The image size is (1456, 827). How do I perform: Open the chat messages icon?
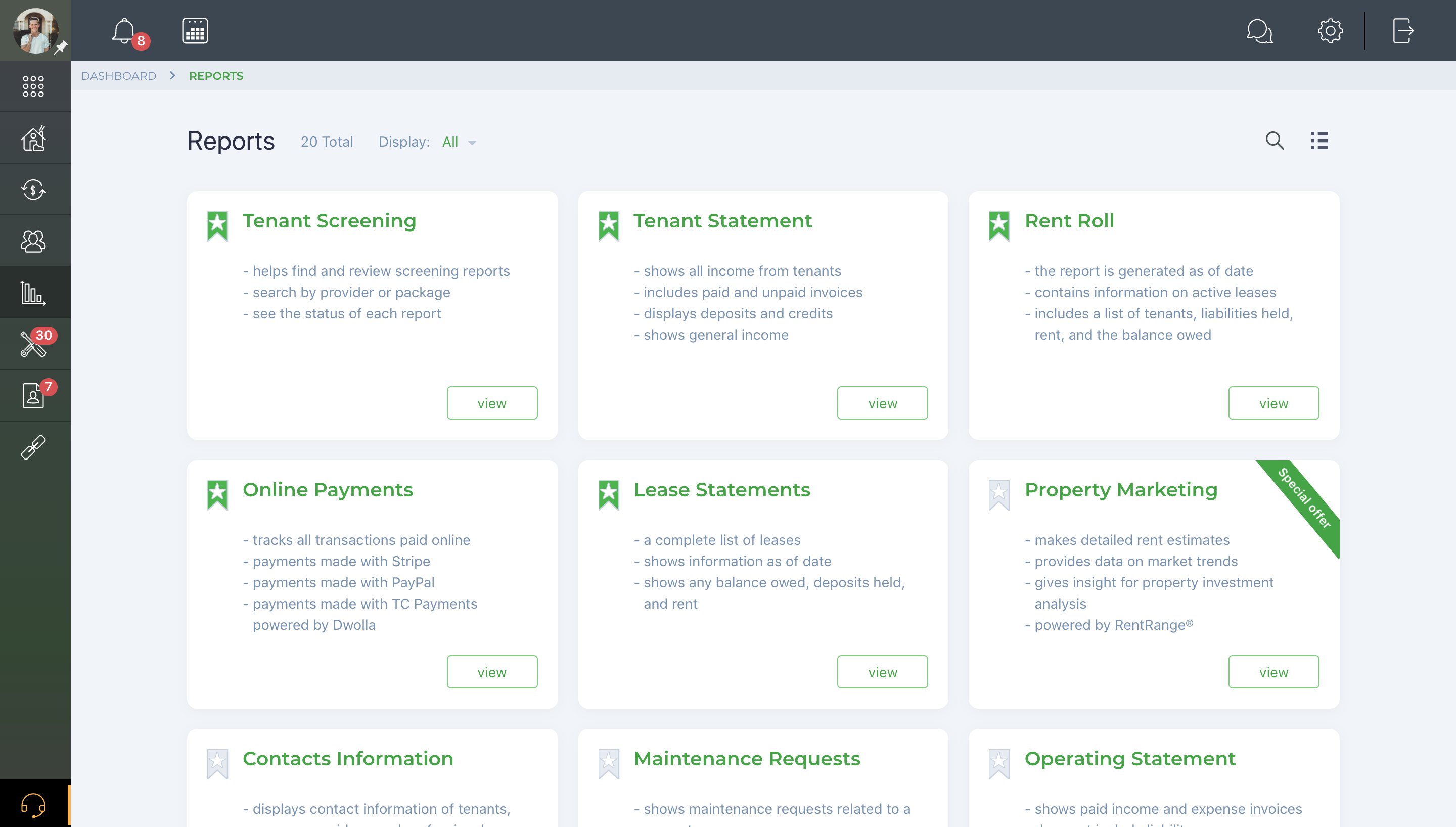1259,31
